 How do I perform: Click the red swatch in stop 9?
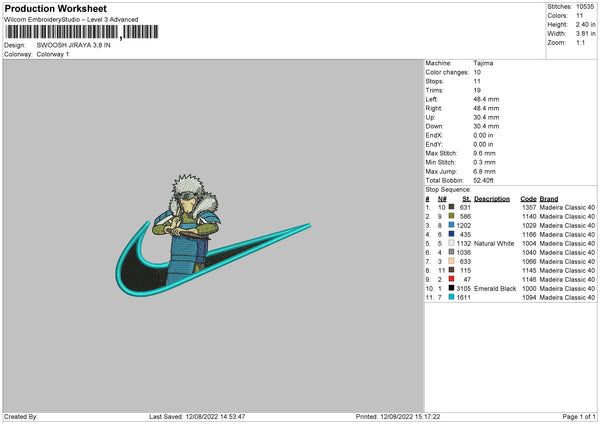pyautogui.click(x=451, y=279)
